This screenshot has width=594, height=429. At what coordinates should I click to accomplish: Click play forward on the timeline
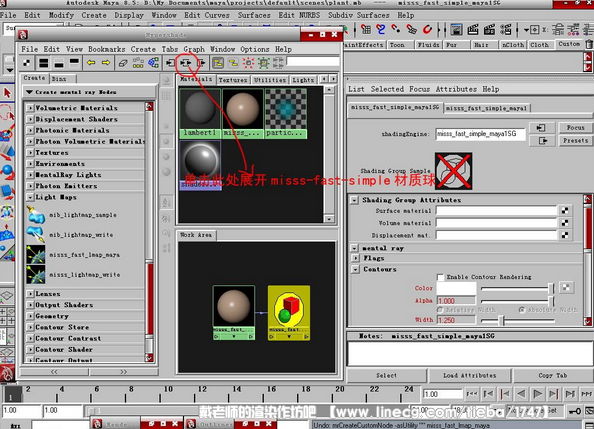point(537,394)
